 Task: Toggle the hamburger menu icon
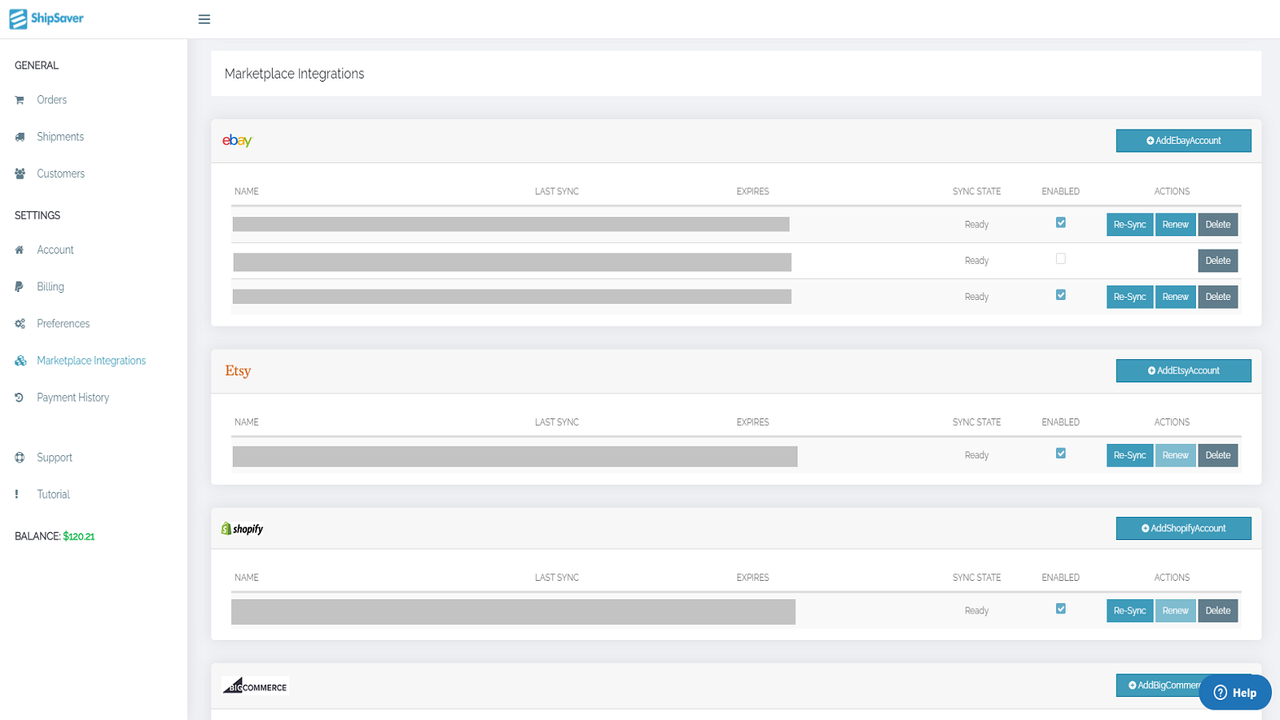tap(204, 19)
